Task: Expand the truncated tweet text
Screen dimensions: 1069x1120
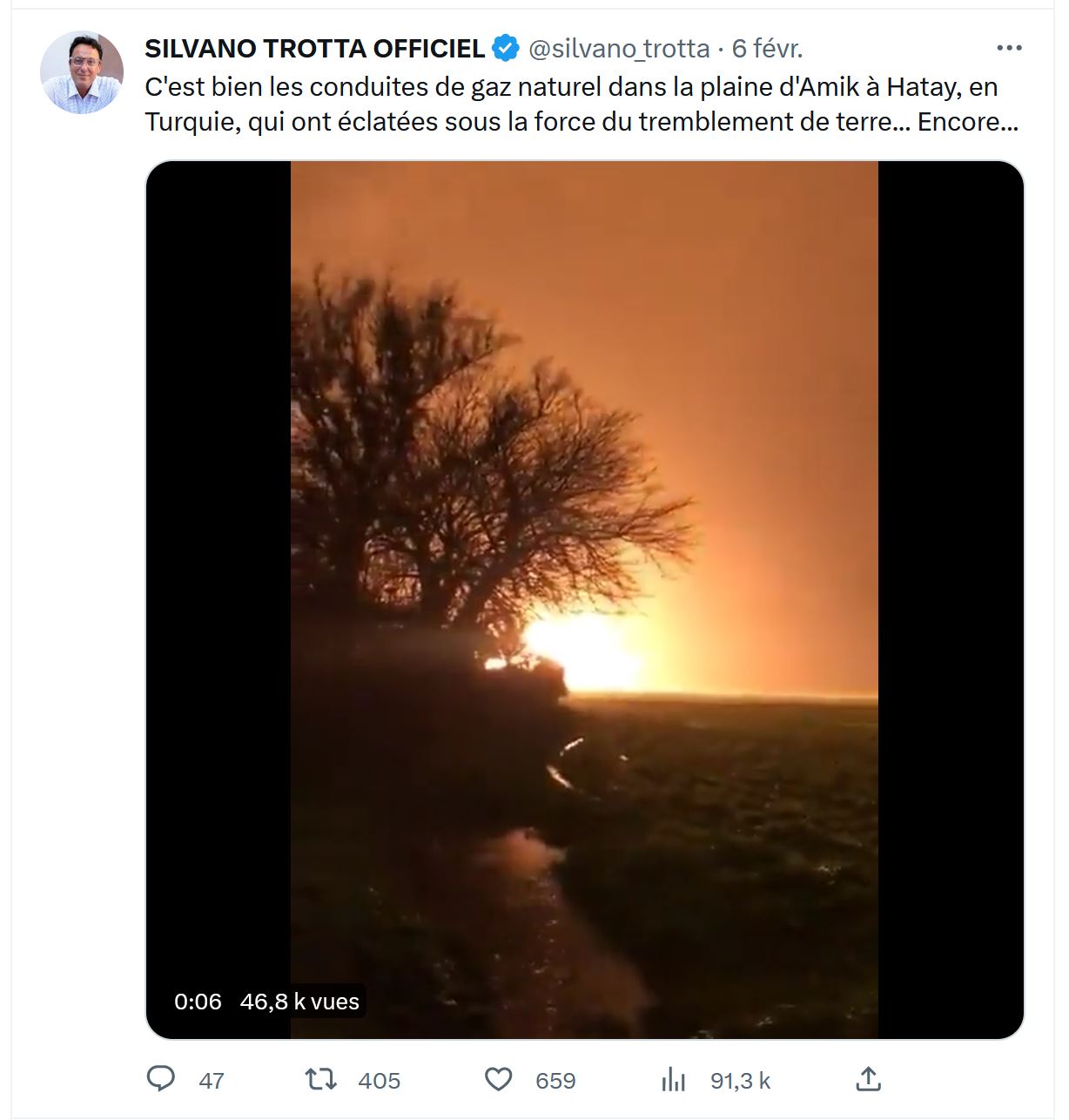Action: [x=968, y=122]
